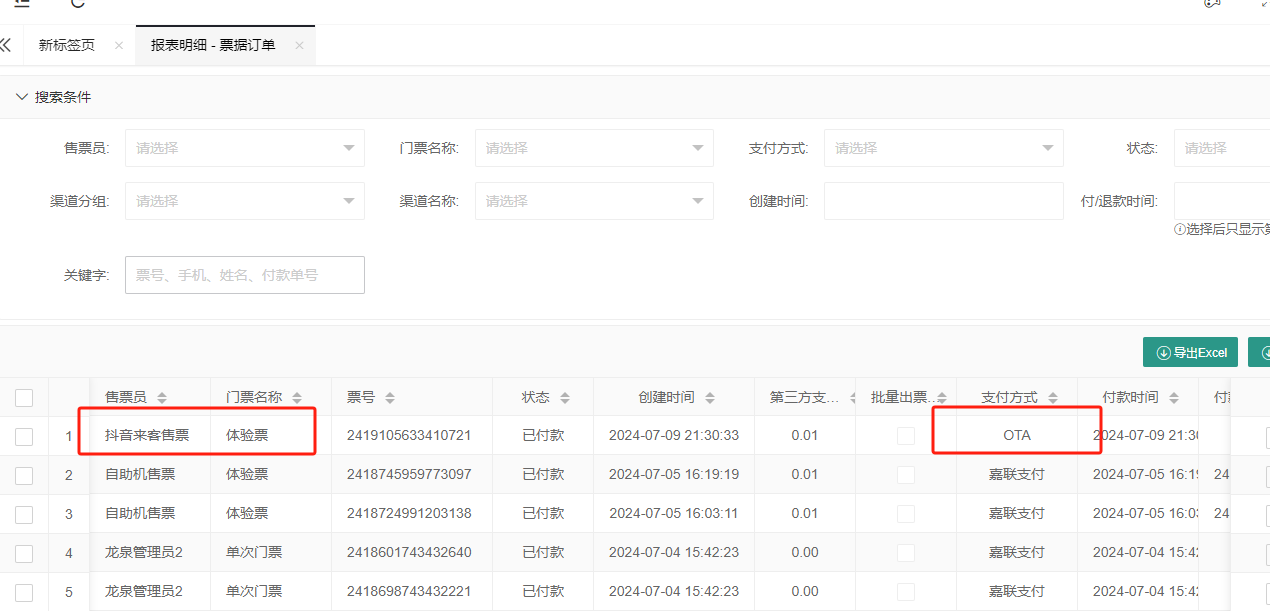Click the double-chevron icon left of the tabs

(x=7, y=45)
